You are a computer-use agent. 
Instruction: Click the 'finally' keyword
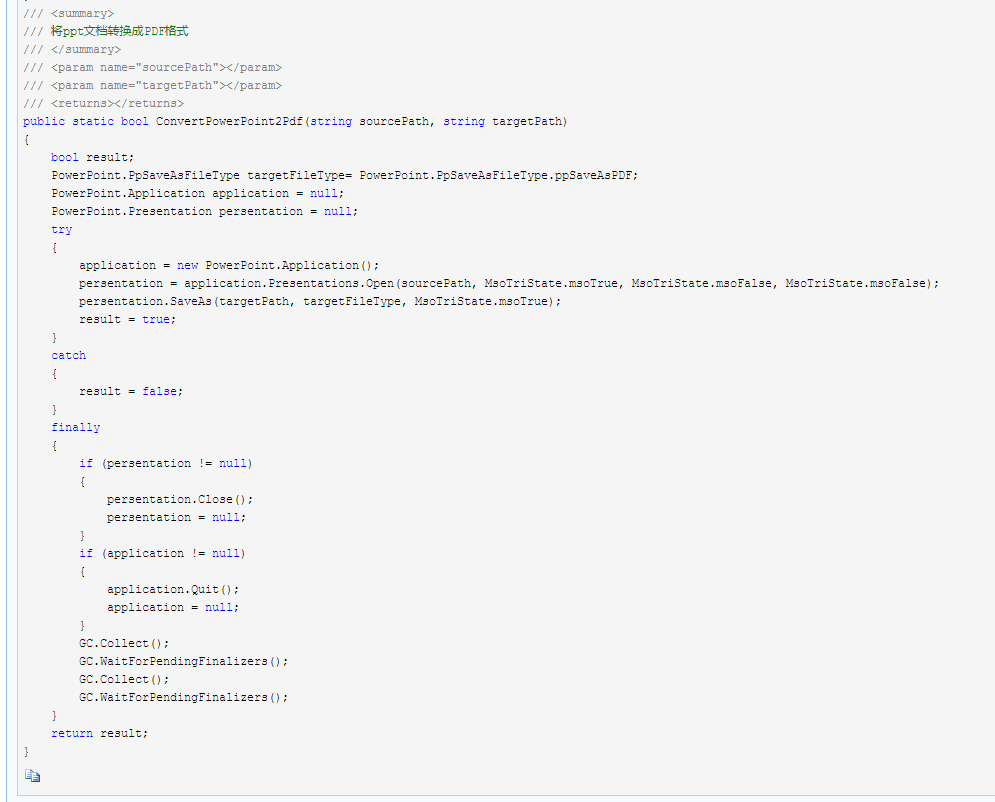[x=76, y=427]
